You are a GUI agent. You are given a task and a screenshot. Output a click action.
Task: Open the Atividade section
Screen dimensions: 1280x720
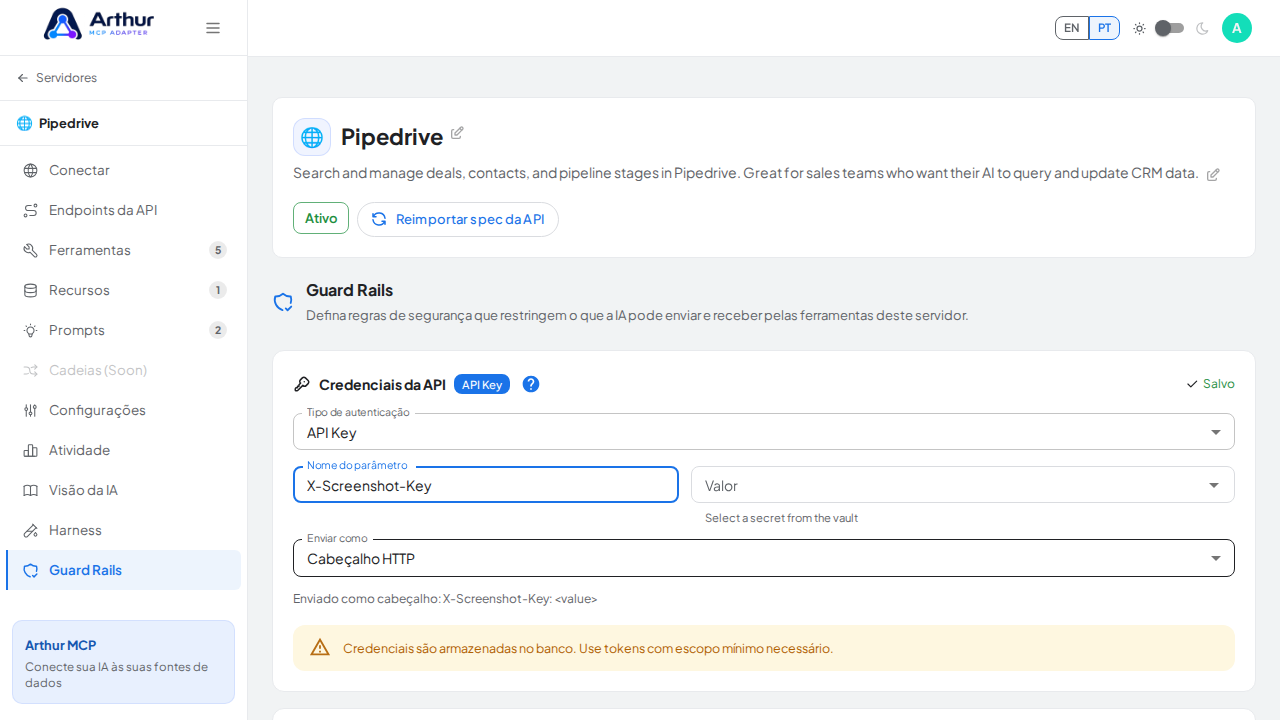click(123, 450)
